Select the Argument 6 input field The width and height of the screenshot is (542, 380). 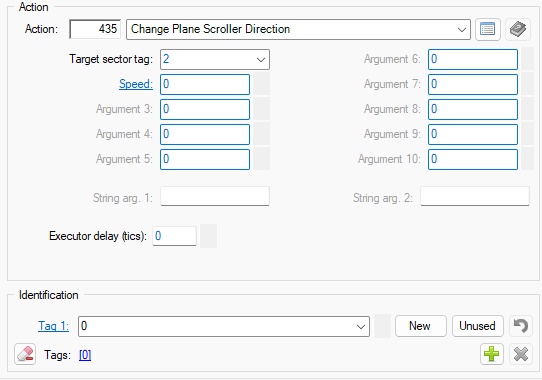pyautogui.click(x=473, y=59)
